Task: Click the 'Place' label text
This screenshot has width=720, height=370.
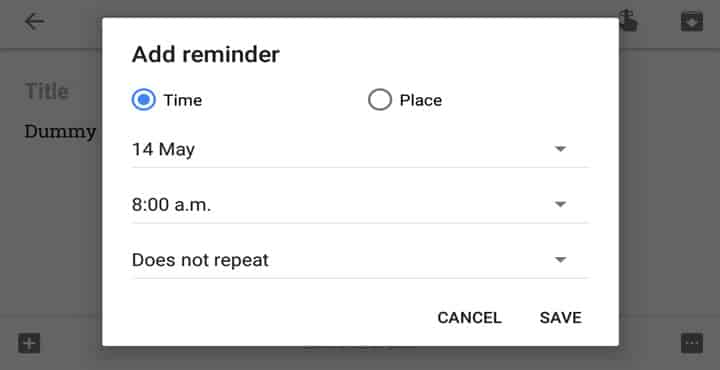Action: (421, 100)
